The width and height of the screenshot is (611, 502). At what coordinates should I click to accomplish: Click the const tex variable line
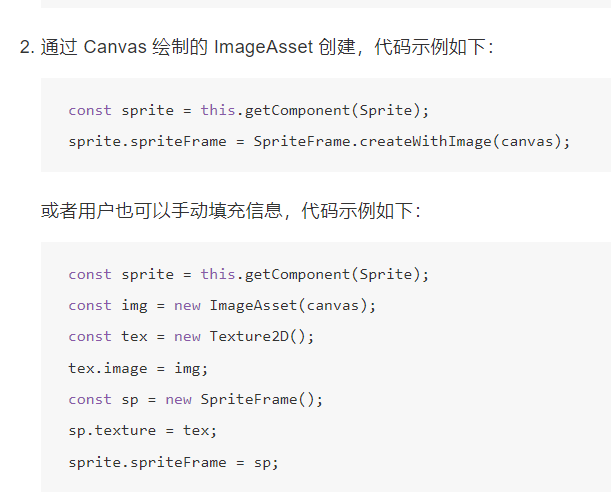(x=191, y=336)
